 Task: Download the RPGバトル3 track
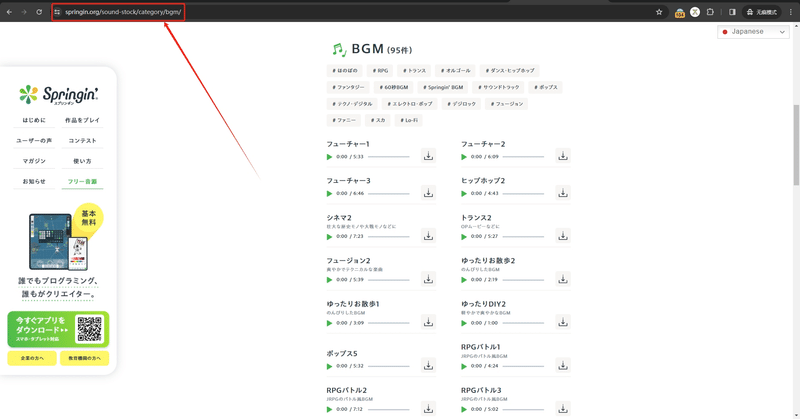click(563, 408)
